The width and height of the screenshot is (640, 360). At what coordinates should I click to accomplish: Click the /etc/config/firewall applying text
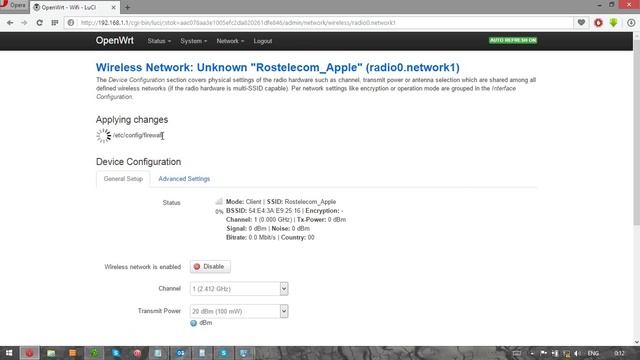coord(138,135)
